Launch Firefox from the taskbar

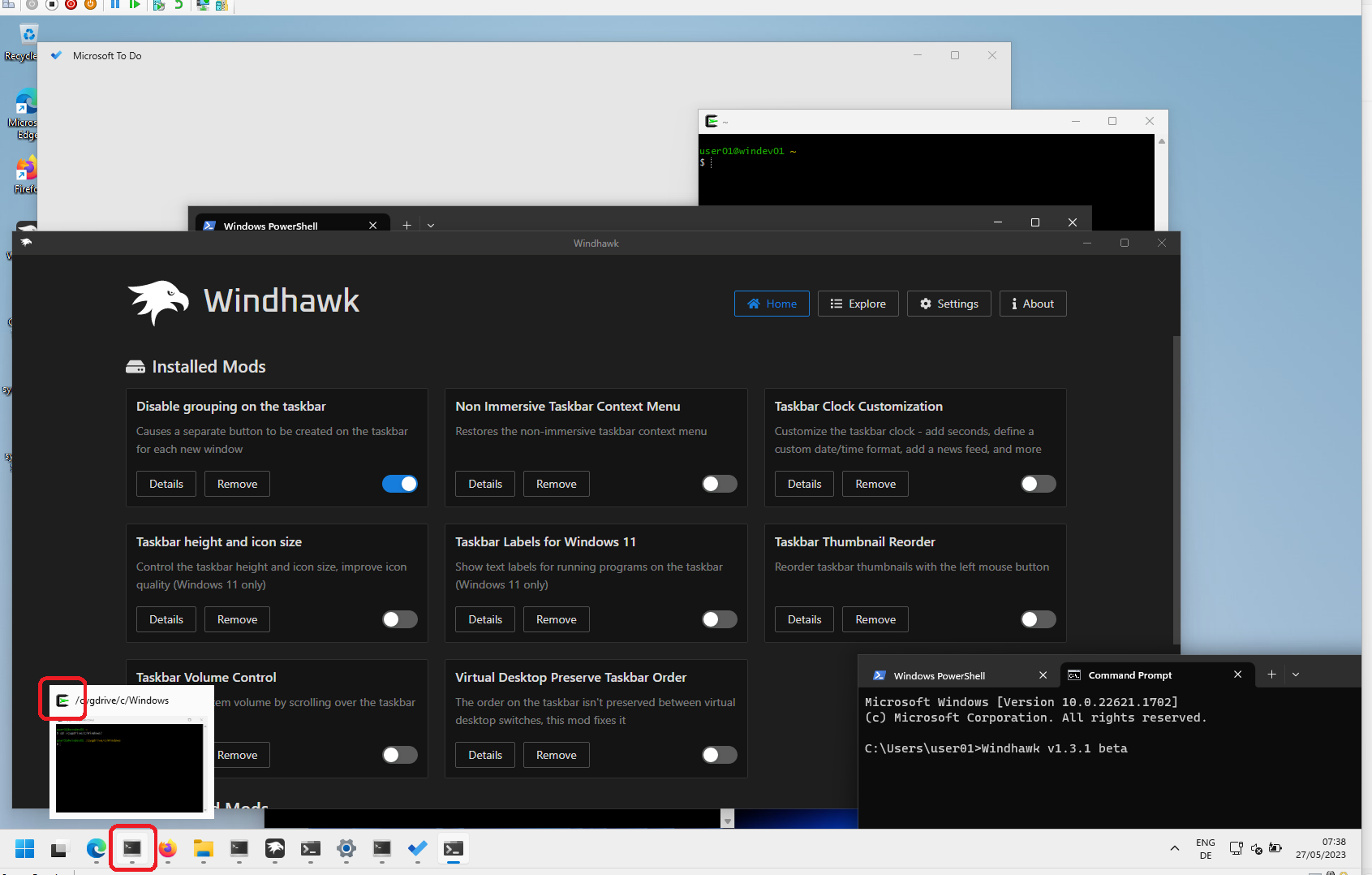(167, 848)
